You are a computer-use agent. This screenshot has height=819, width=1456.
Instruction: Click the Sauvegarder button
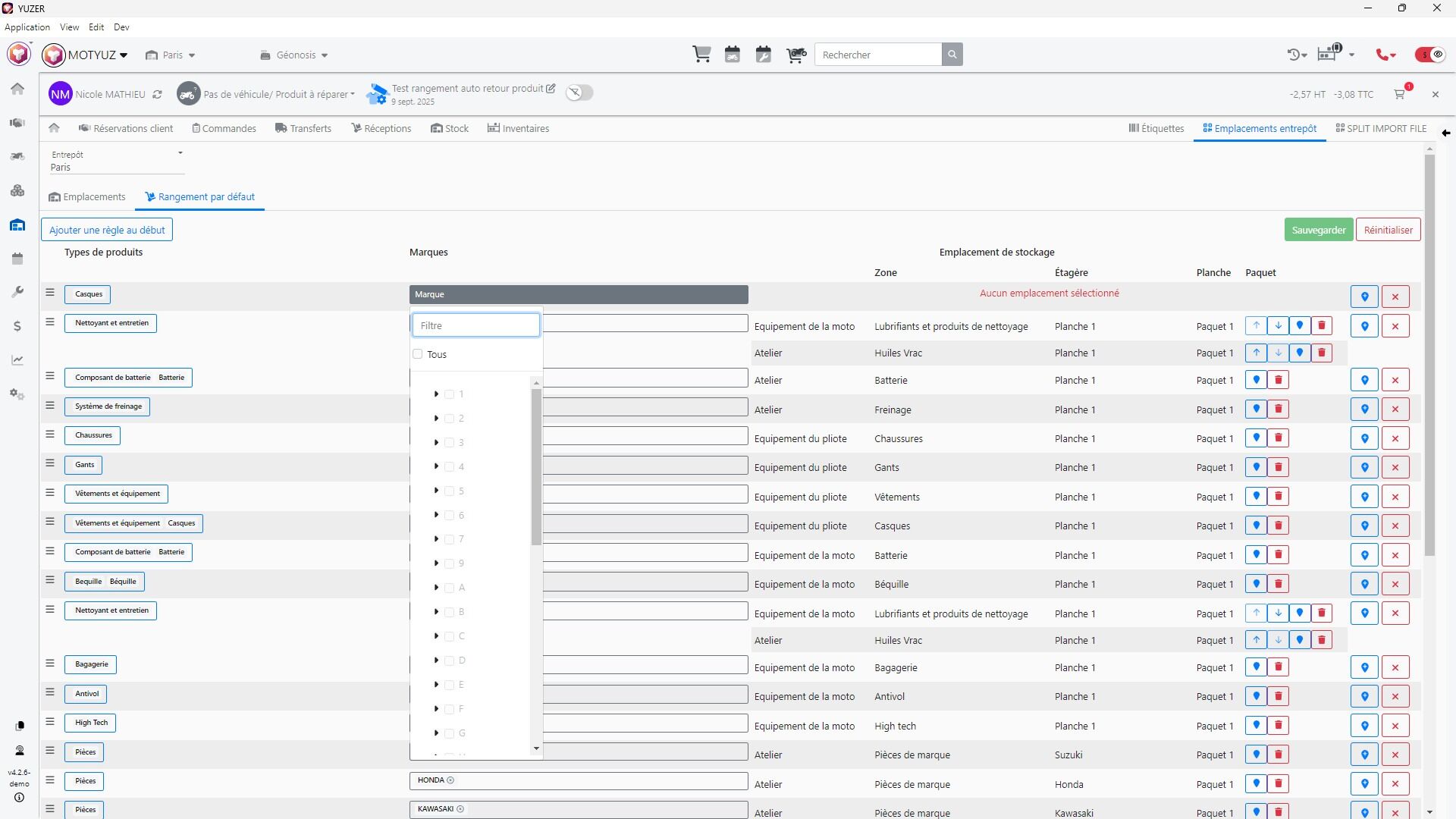1319,230
